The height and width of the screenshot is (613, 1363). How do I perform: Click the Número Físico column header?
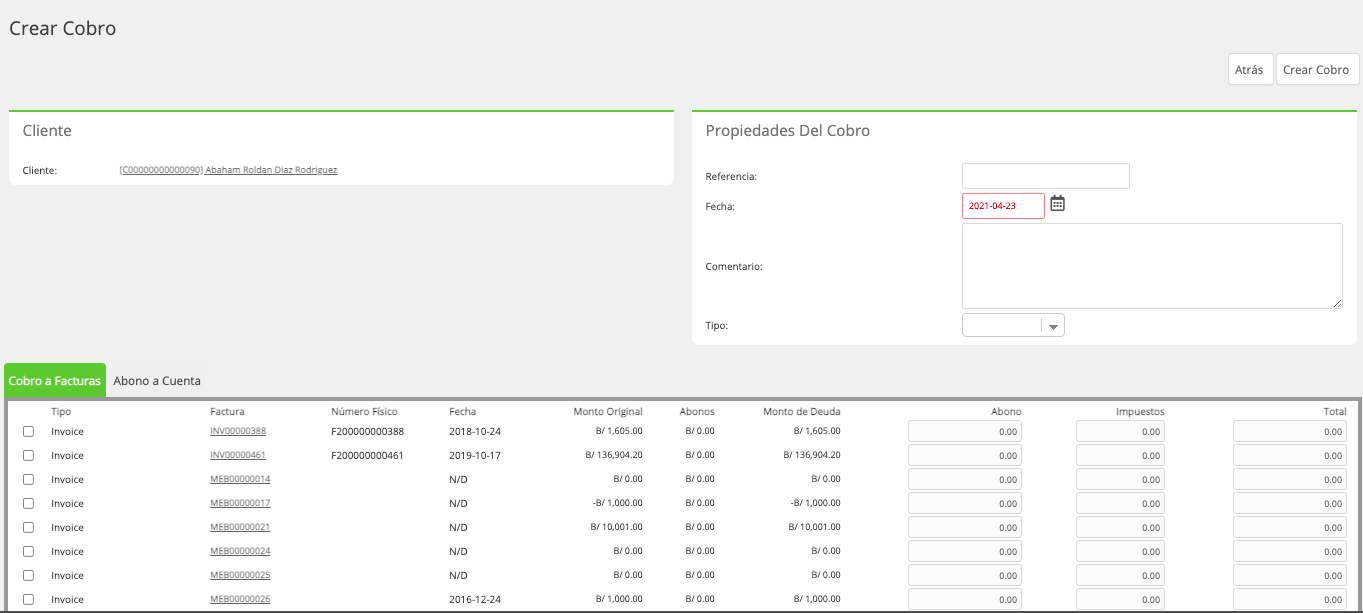click(364, 411)
